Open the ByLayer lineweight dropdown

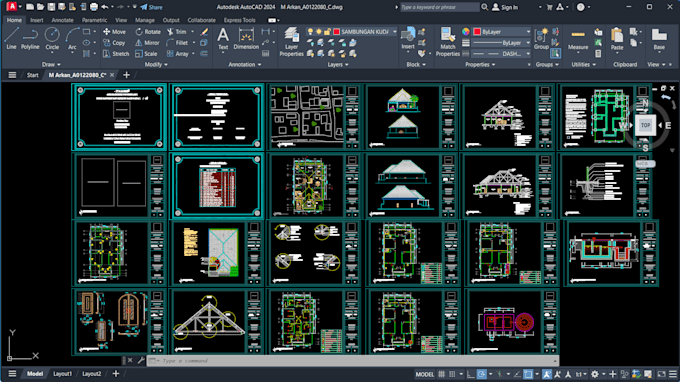click(x=528, y=42)
